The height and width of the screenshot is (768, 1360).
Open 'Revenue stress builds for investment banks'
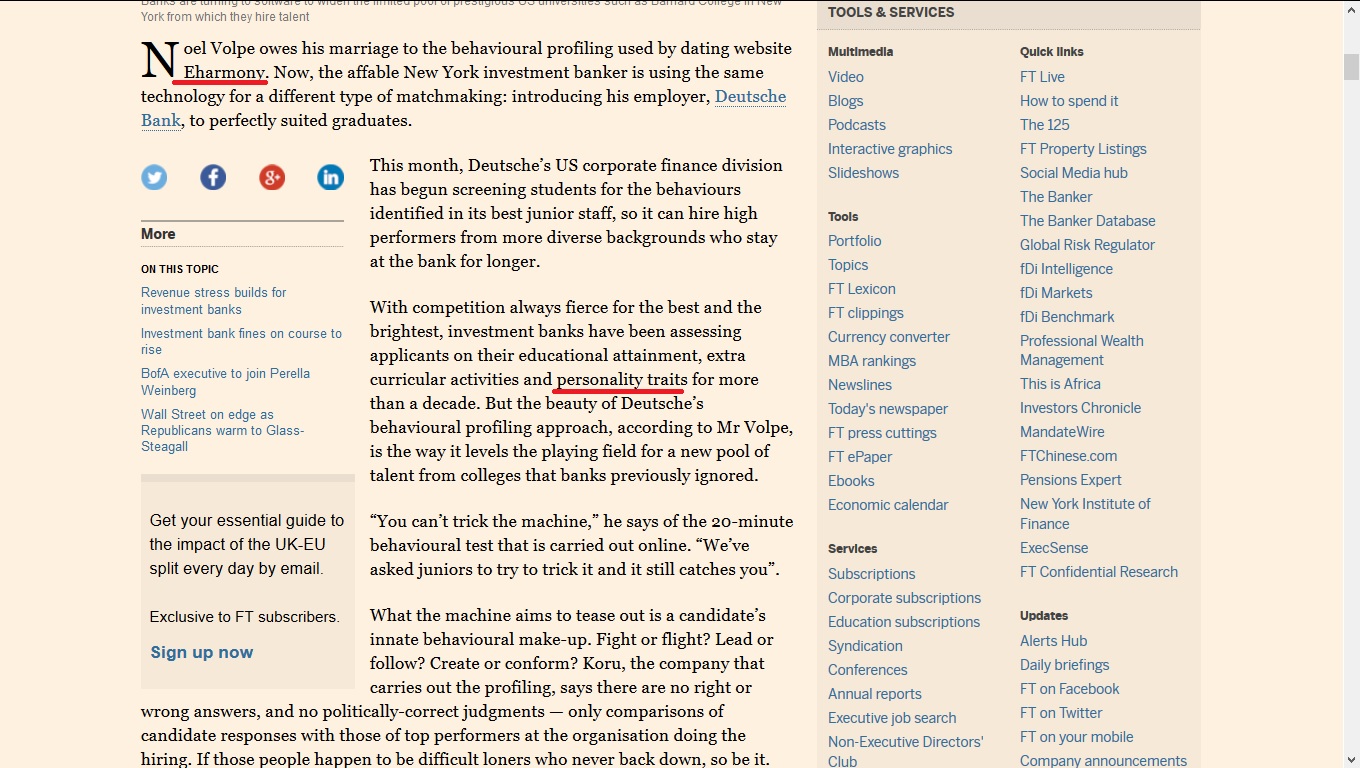pyautogui.click(x=214, y=301)
